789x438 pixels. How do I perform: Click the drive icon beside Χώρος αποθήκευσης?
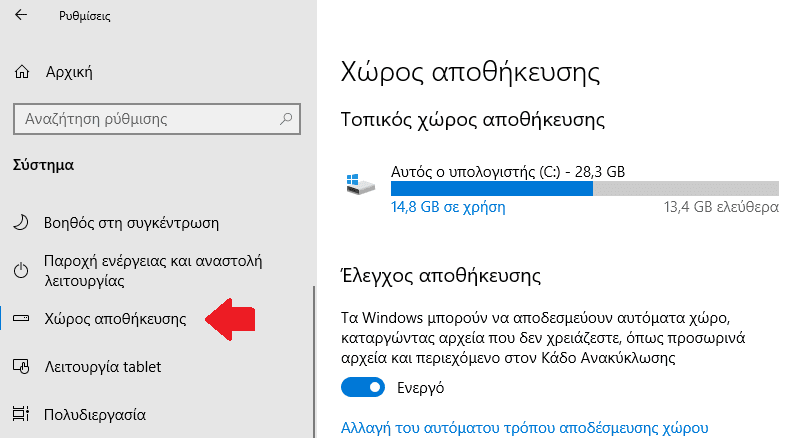[21, 318]
